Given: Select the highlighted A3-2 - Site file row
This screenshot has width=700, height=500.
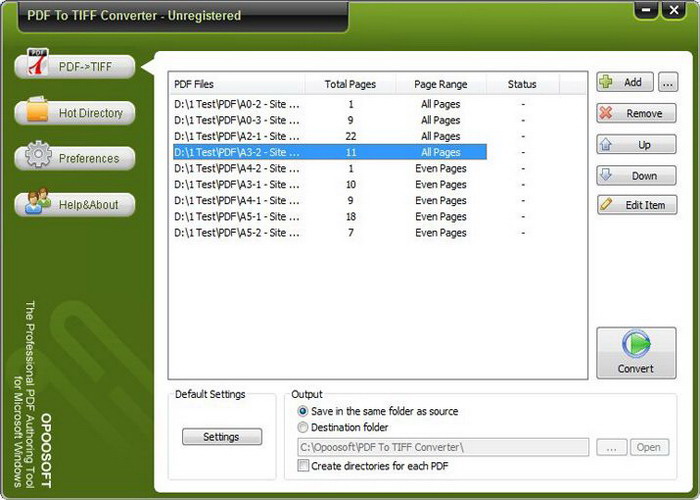Looking at the screenshot, I should tap(330, 152).
